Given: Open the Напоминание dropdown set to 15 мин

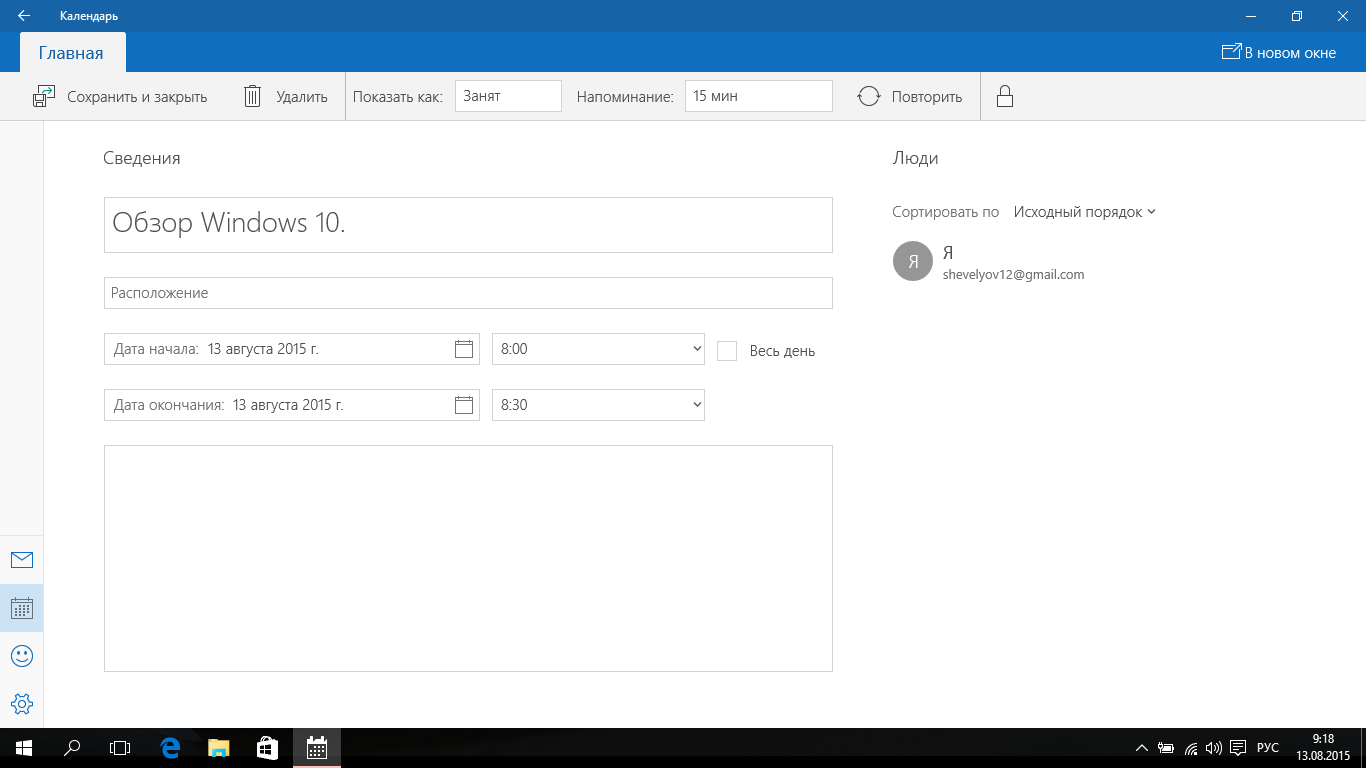Looking at the screenshot, I should coord(758,96).
